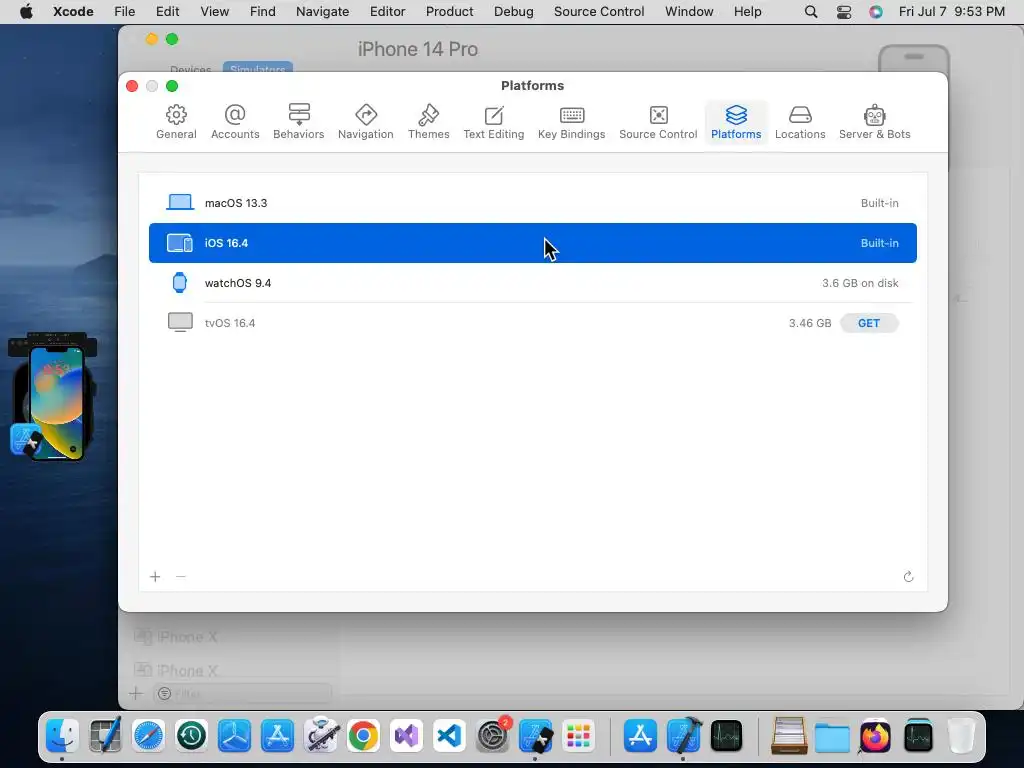Image resolution: width=1024 pixels, height=768 pixels.
Task: Select the macOS 13.3 platform row
Action: (x=533, y=203)
